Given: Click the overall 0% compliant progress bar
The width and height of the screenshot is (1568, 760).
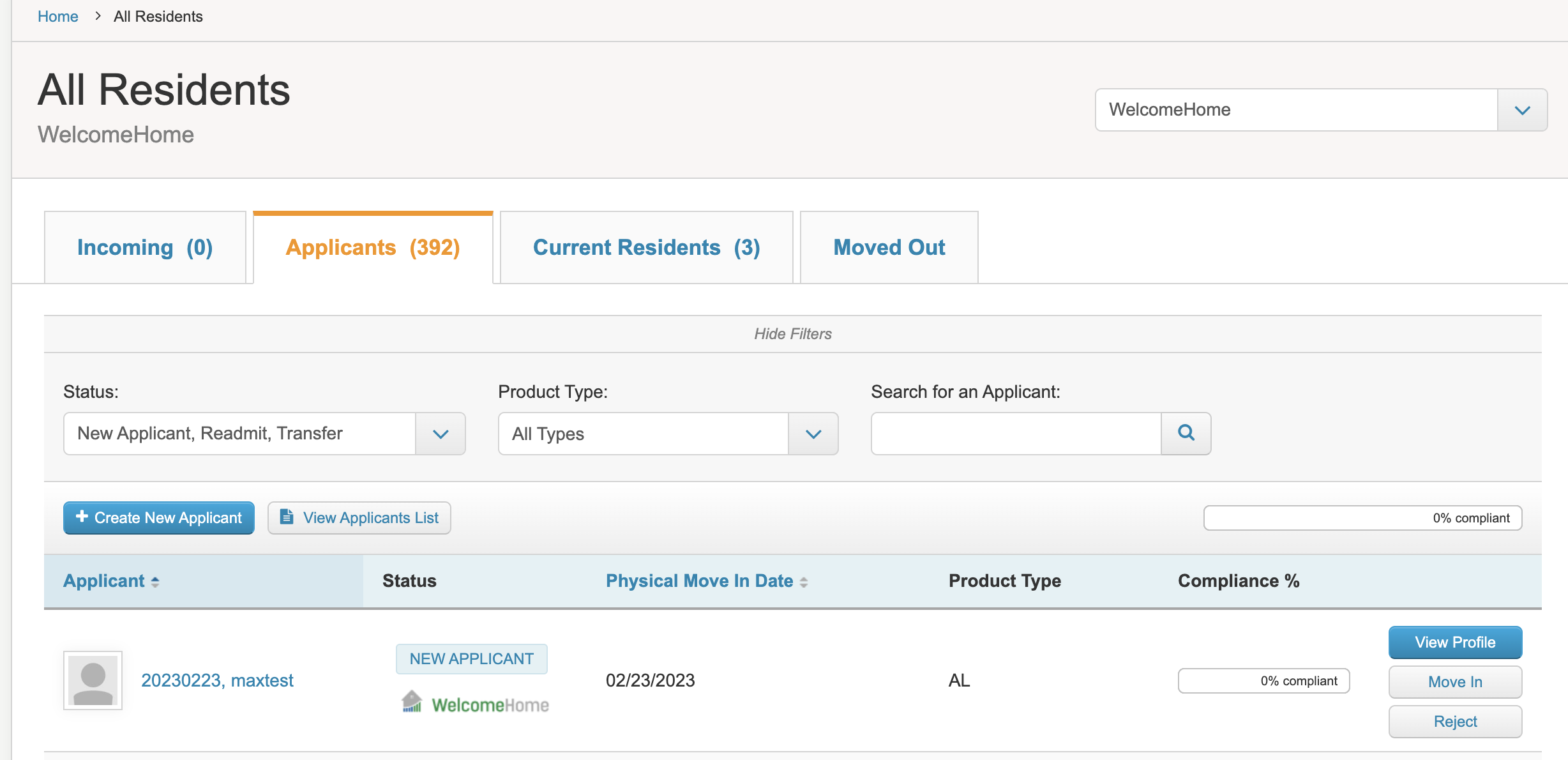Looking at the screenshot, I should [1362, 518].
